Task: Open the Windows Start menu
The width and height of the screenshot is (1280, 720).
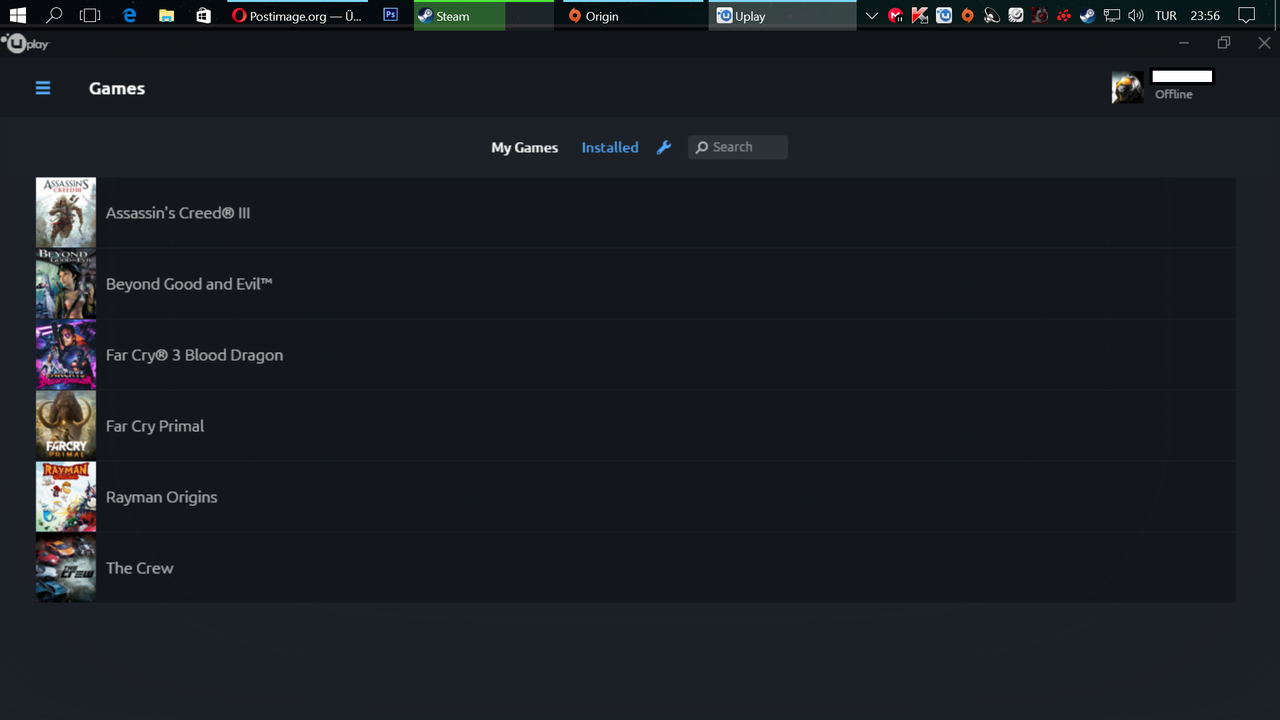Action: pyautogui.click(x=17, y=16)
